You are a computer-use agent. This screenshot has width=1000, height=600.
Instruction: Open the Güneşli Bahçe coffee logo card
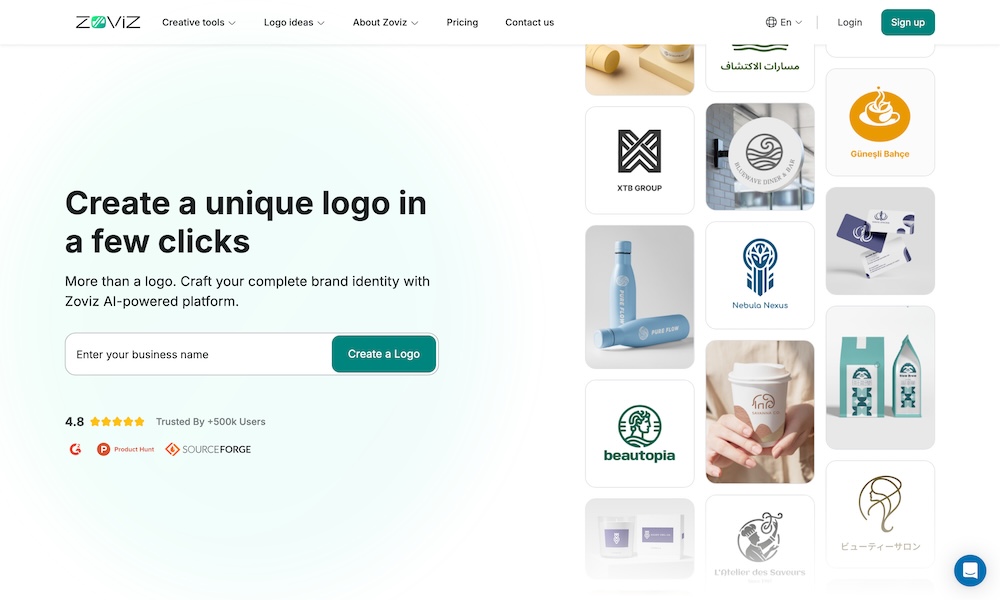(879, 122)
